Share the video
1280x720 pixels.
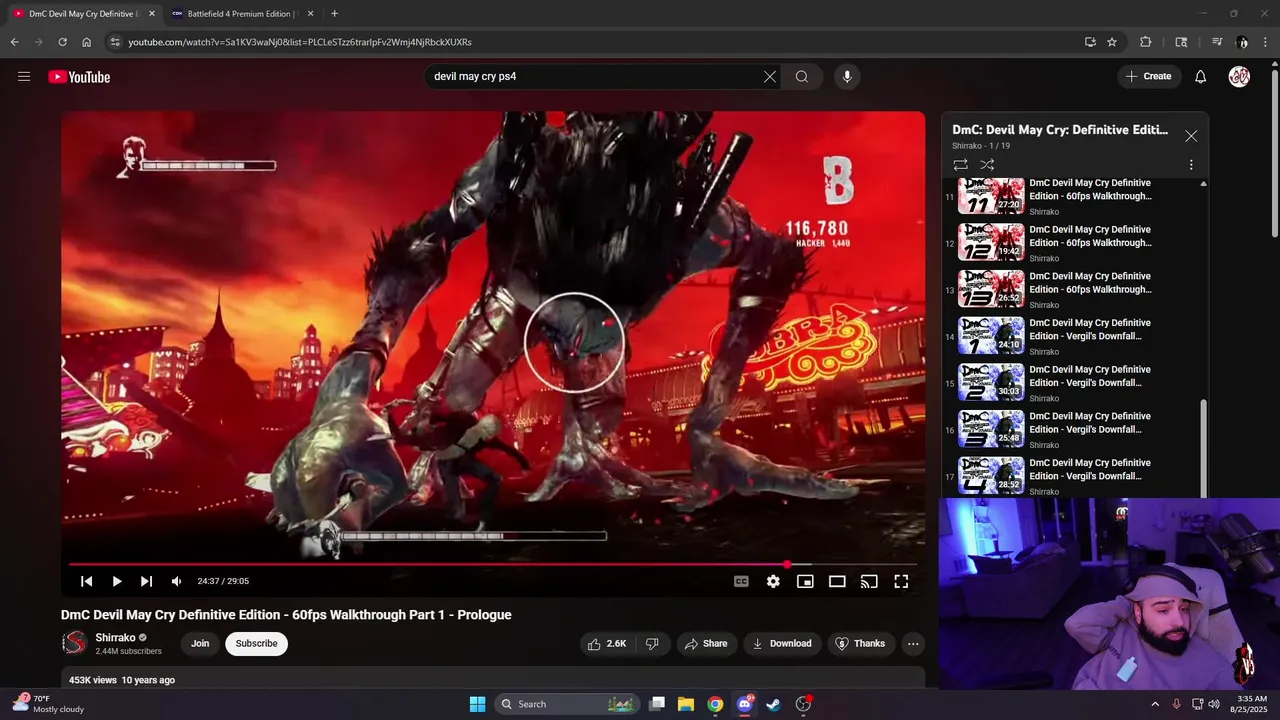point(706,644)
